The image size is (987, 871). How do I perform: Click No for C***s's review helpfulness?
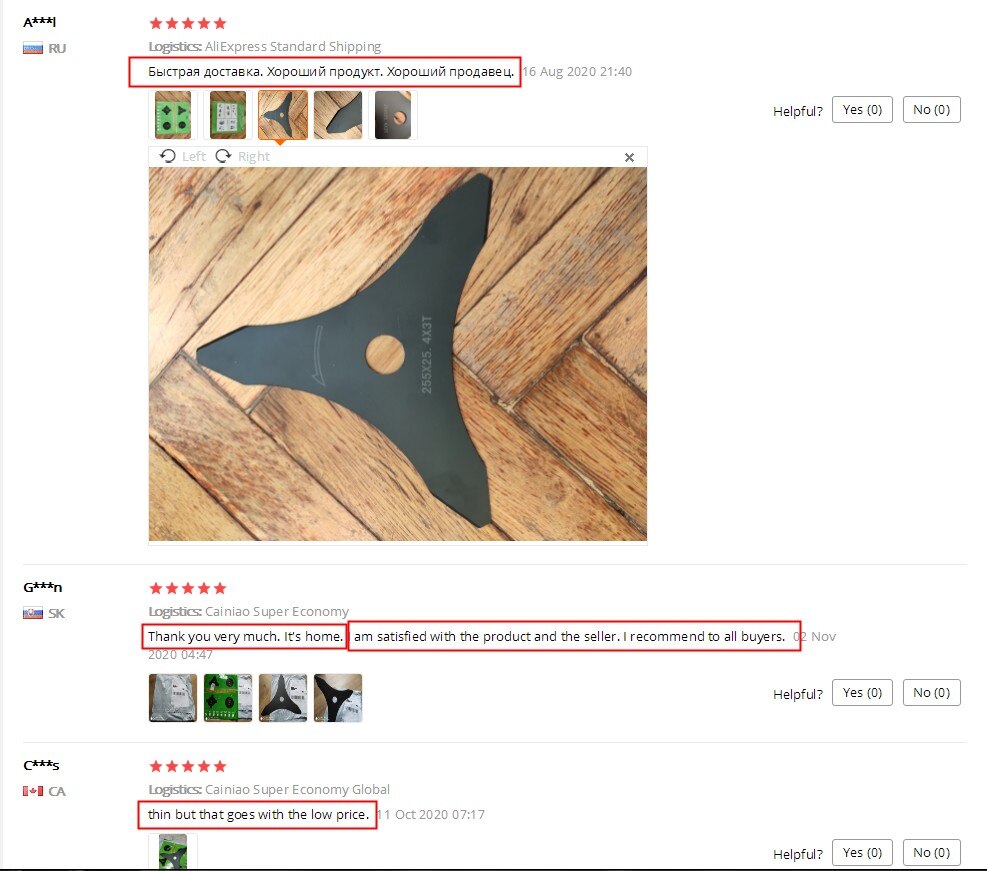931,852
